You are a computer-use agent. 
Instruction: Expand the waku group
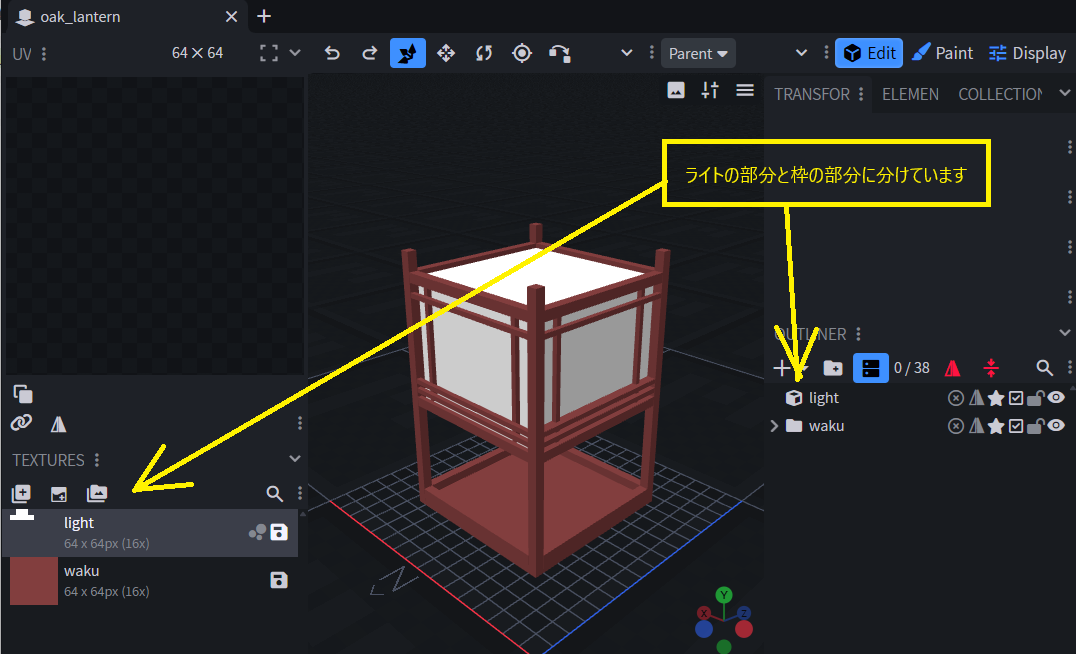(774, 426)
